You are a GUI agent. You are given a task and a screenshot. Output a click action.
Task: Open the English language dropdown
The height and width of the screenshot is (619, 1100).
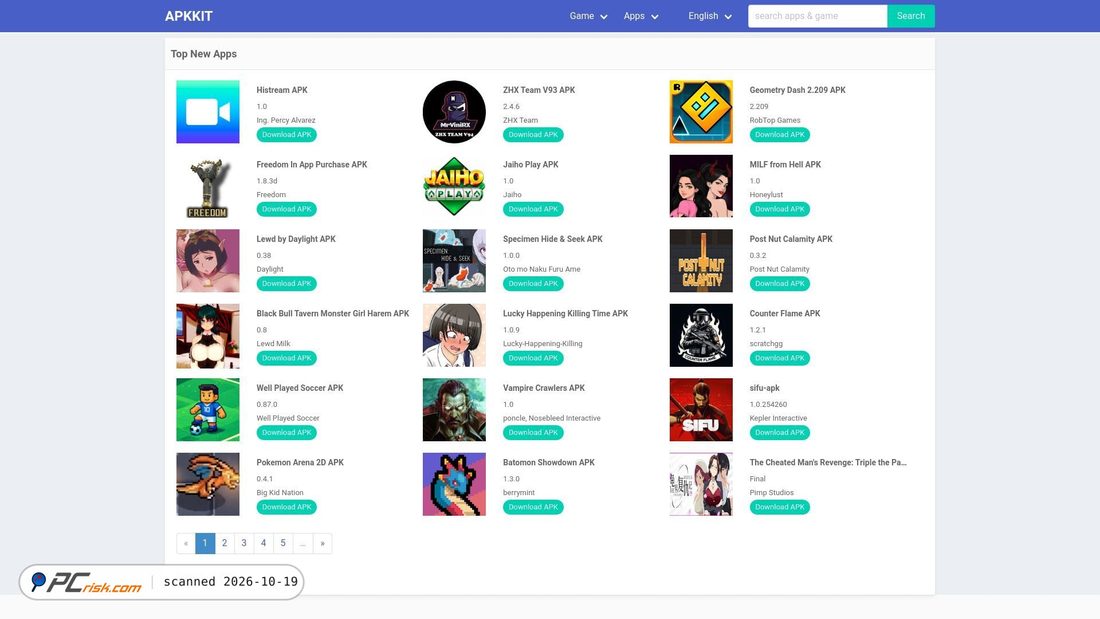click(x=709, y=16)
